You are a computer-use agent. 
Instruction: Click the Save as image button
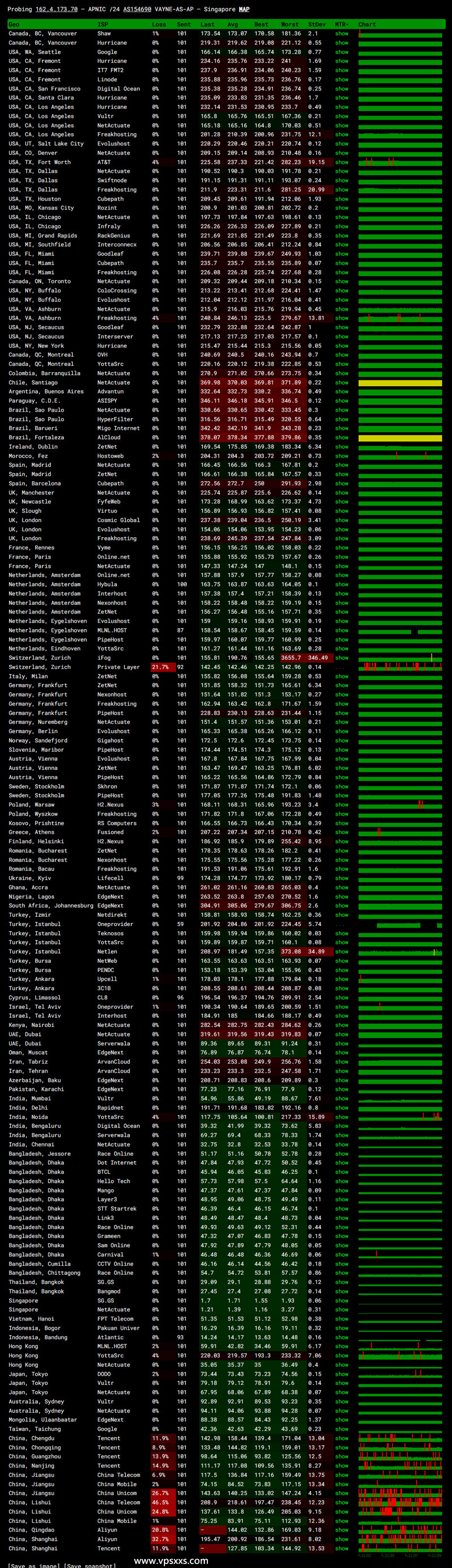pos(33,1566)
